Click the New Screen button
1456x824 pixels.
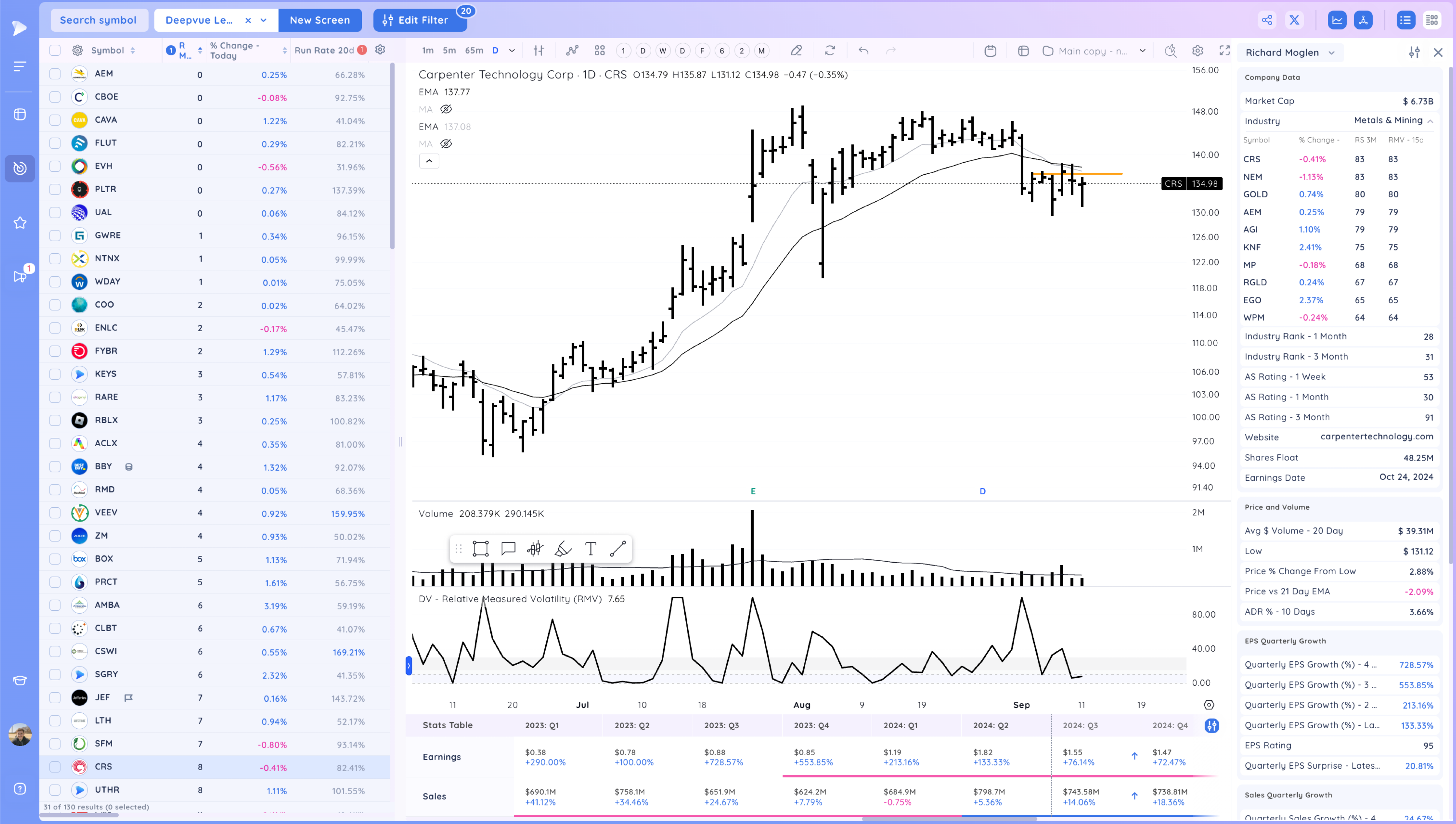point(320,20)
